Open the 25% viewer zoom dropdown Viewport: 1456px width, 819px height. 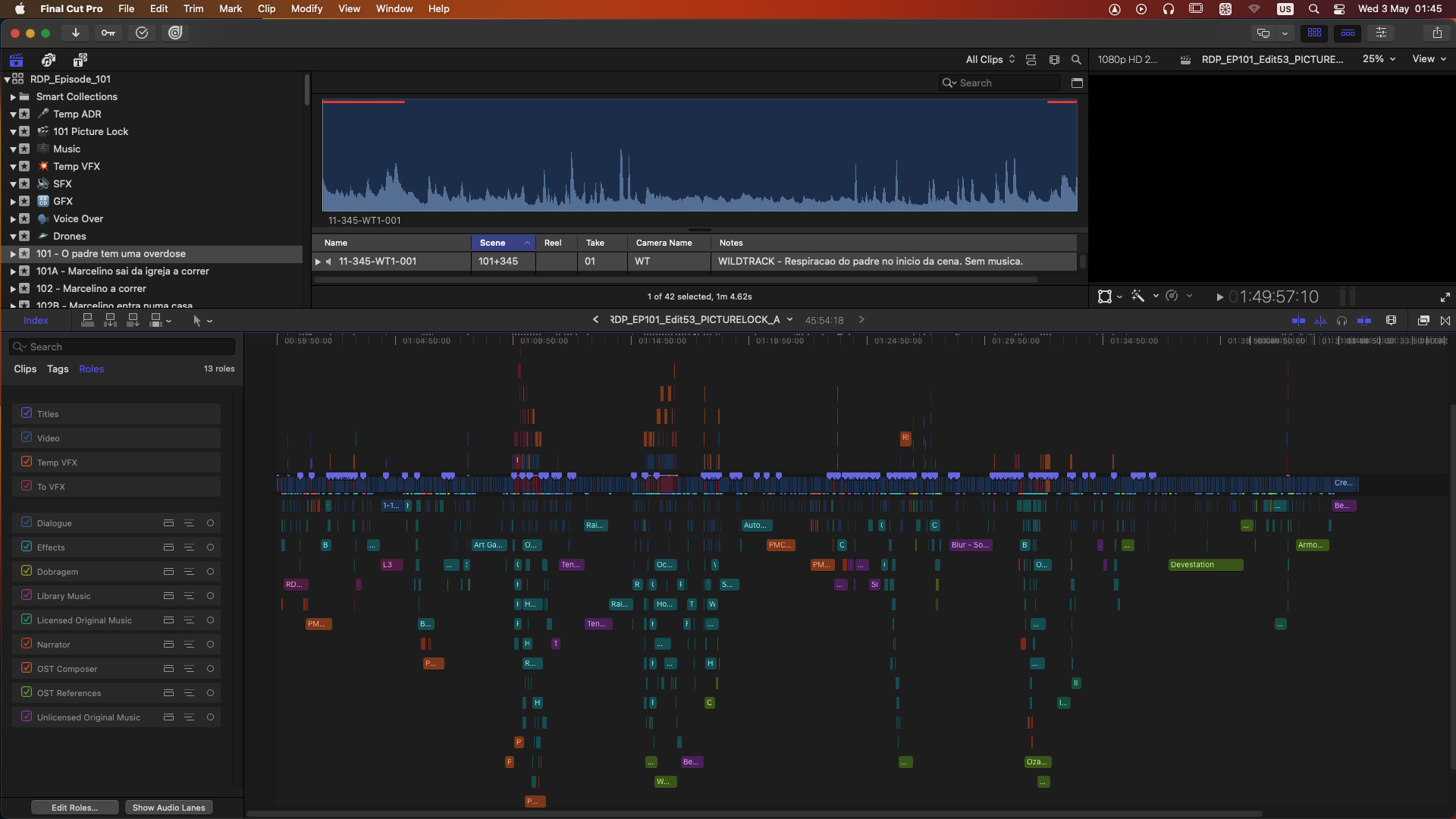click(x=1379, y=59)
